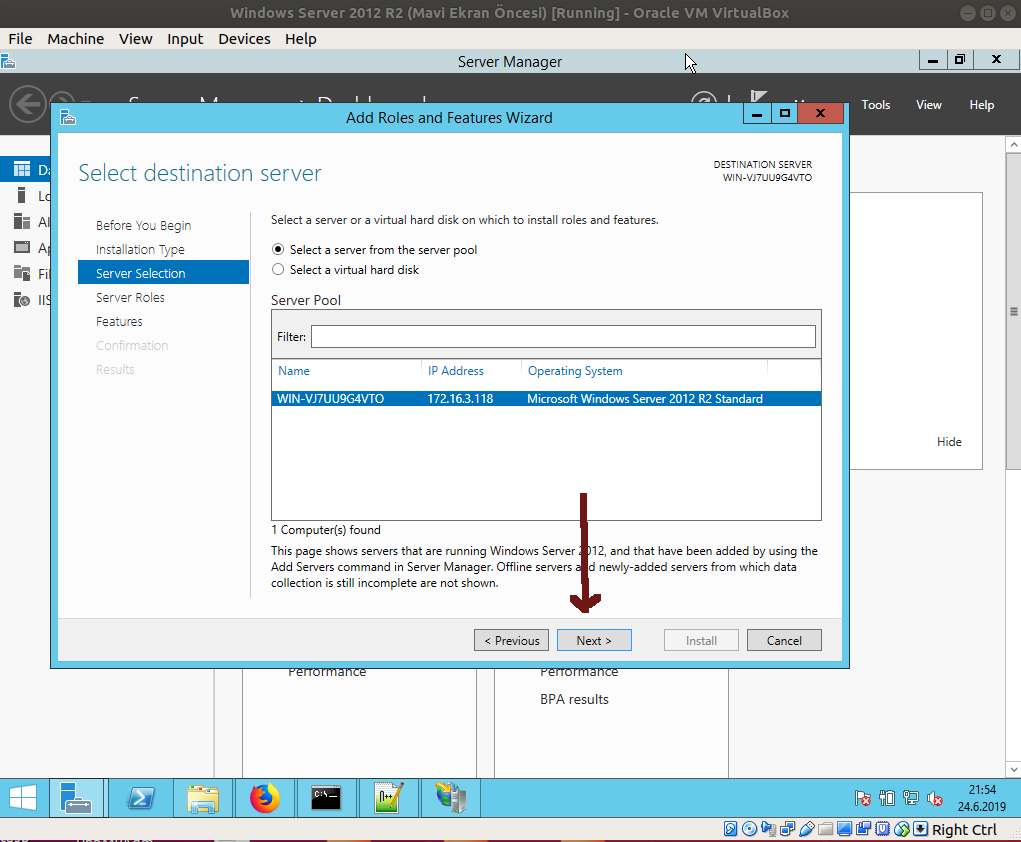The width and height of the screenshot is (1021, 842).
Task: Click VirtualBox shared folders status icon
Action: click(x=826, y=829)
